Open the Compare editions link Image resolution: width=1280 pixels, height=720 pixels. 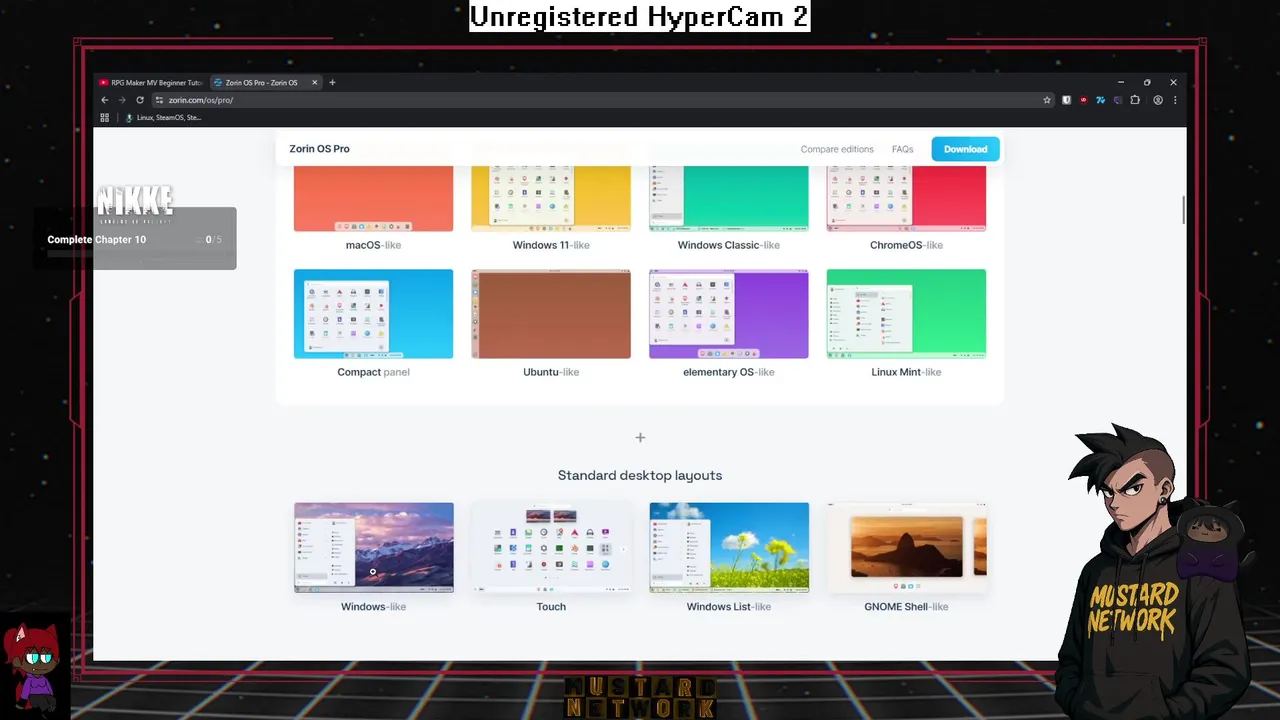837,149
